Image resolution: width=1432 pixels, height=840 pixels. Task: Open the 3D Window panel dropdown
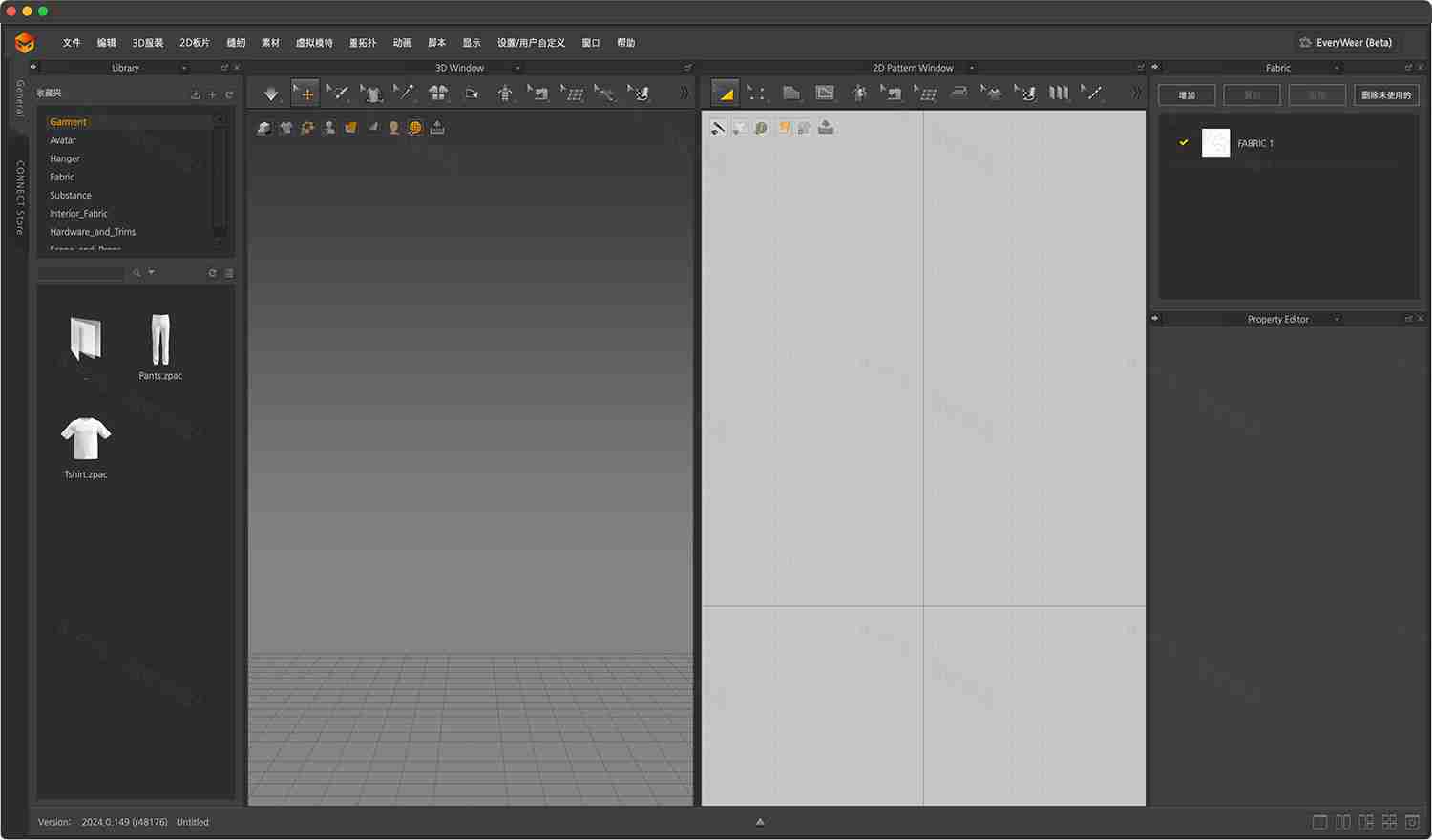pos(516,67)
